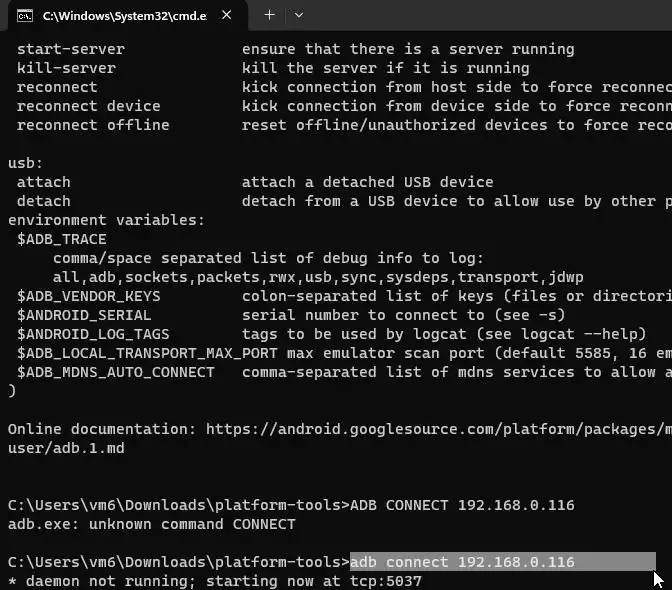The image size is (672, 590).
Task: Click the $ADB_TRACE variable text
Action: 62,239
